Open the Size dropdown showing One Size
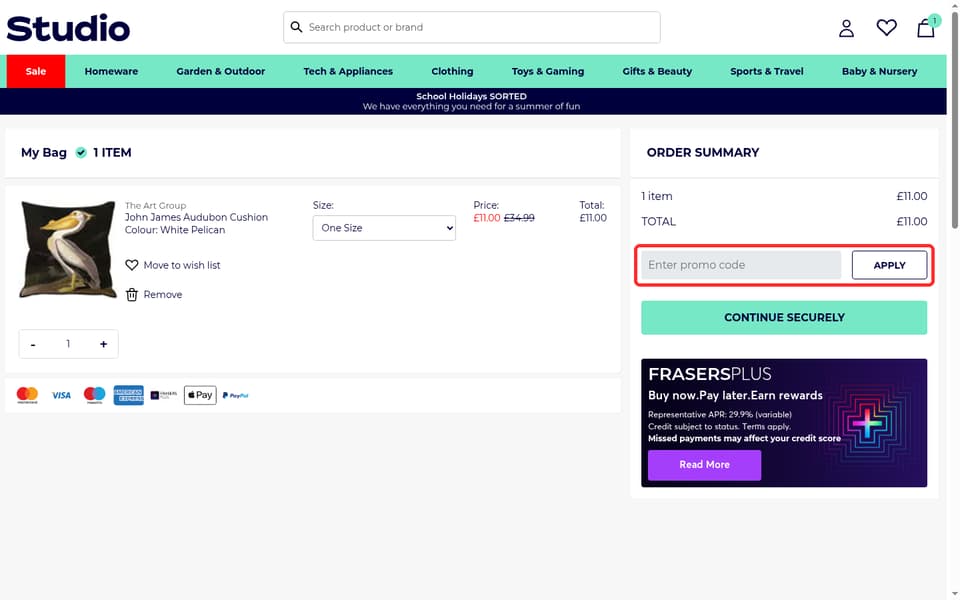Screen dimensions: 960x600 [384, 228]
